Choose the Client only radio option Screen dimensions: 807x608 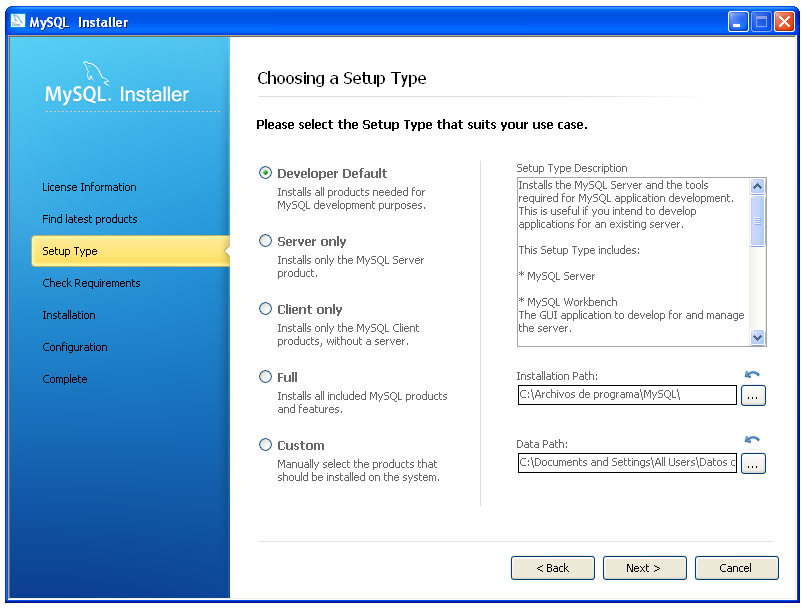point(265,309)
